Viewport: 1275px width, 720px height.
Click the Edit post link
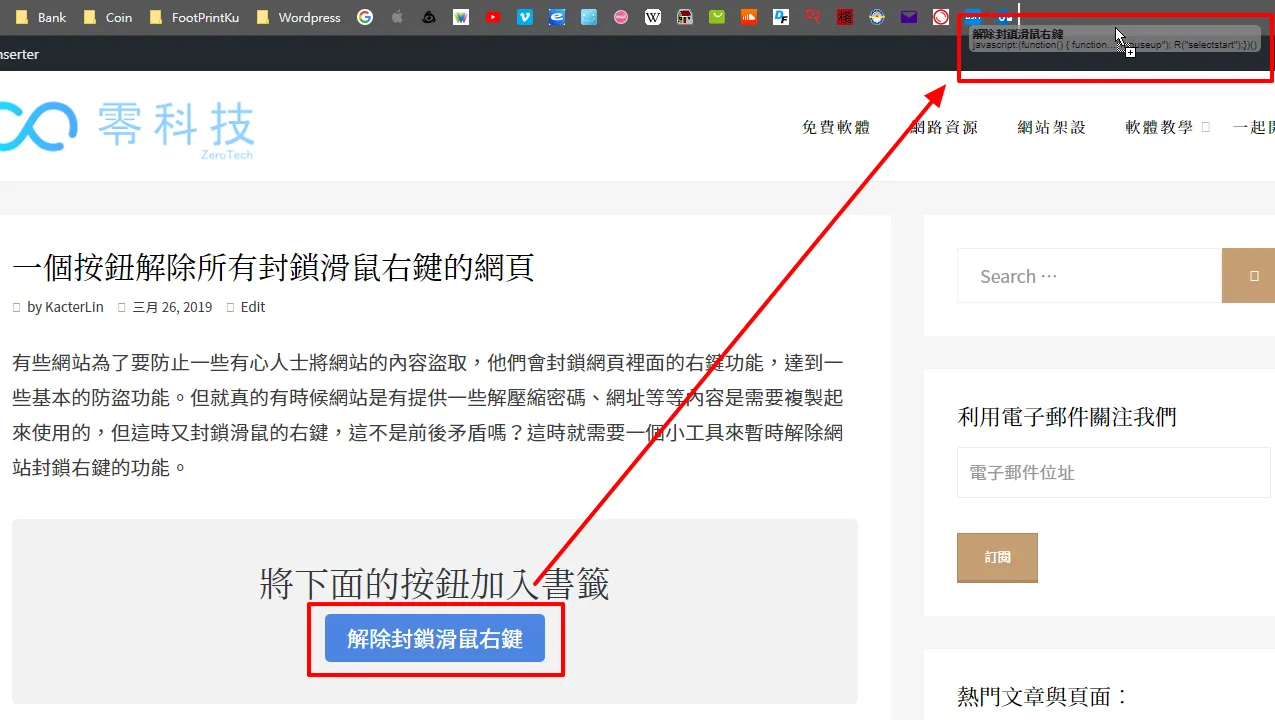[253, 307]
